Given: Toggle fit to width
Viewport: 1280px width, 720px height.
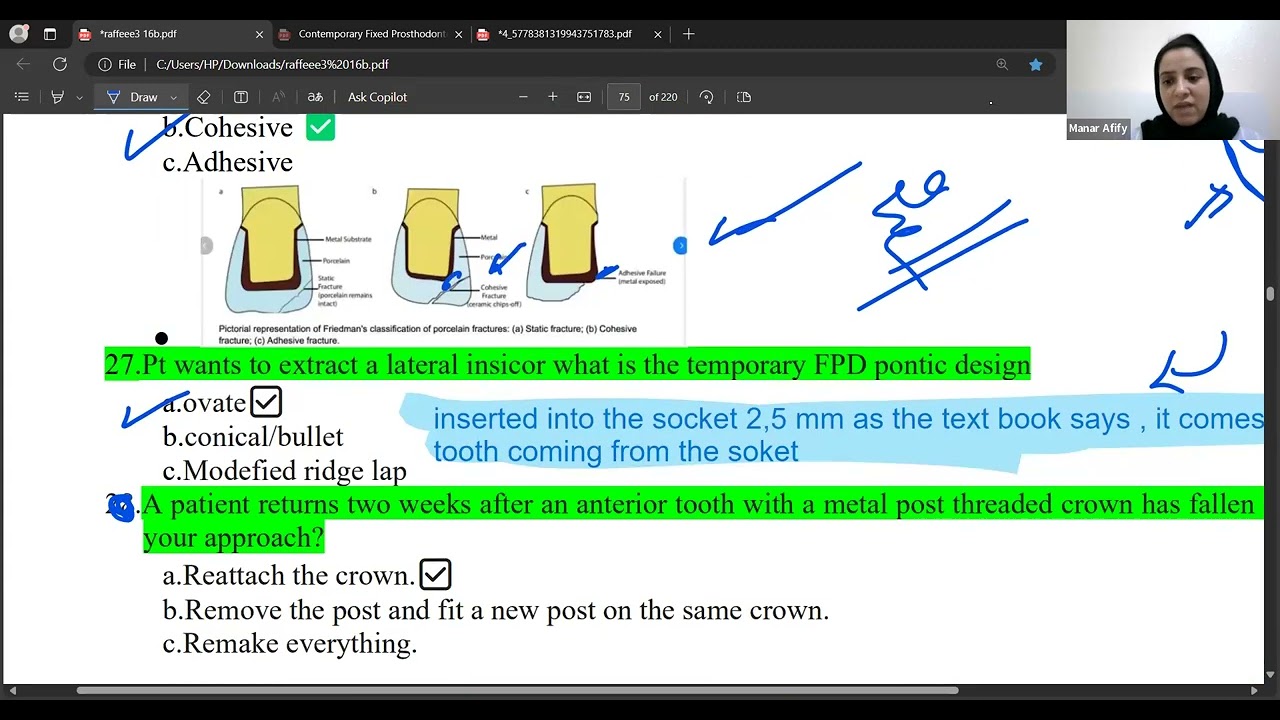Looking at the screenshot, I should pyautogui.click(x=584, y=97).
